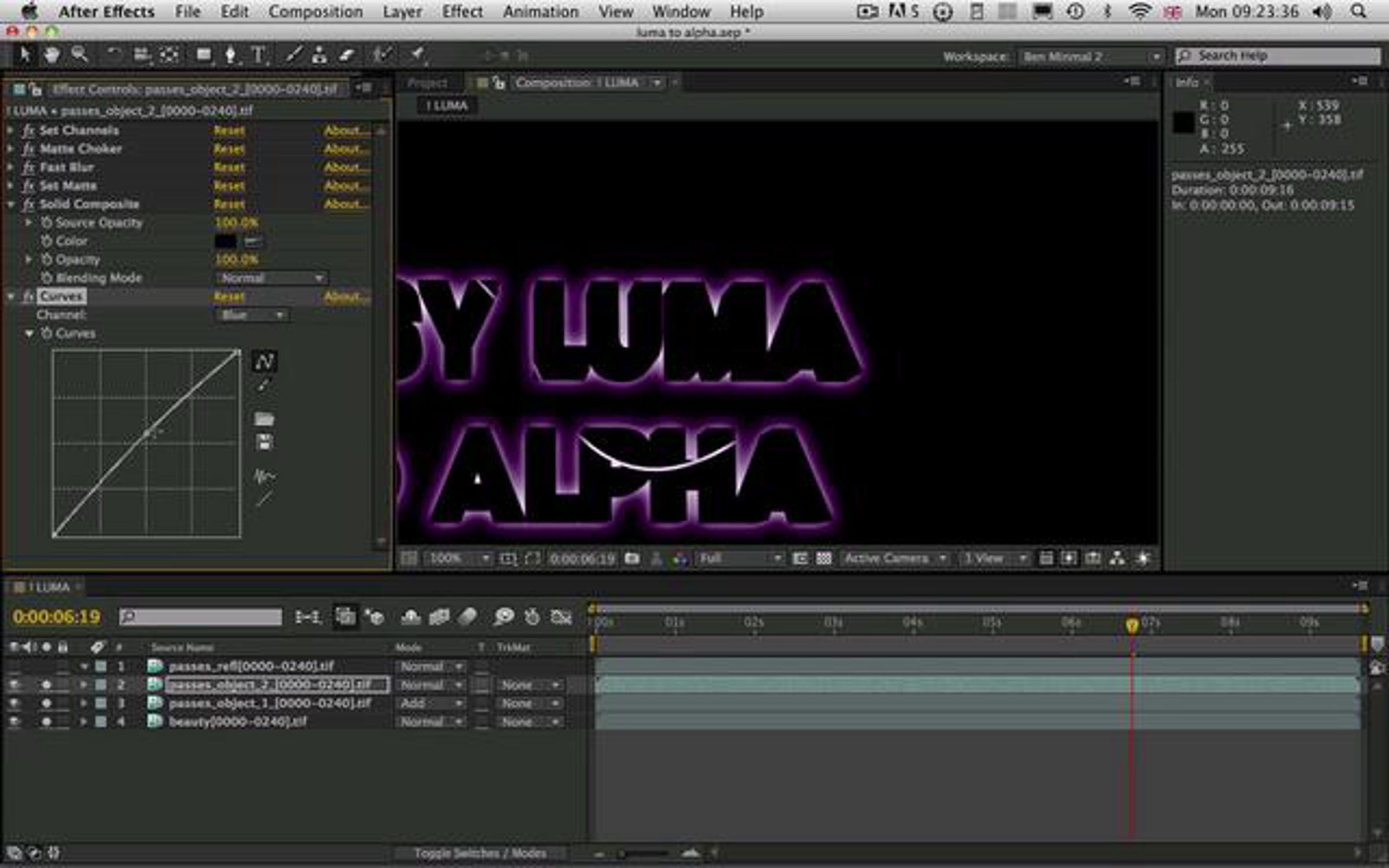Viewport: 1389px width, 868px height.
Task: Open the Solid Composite Color swatch
Action: (x=226, y=241)
